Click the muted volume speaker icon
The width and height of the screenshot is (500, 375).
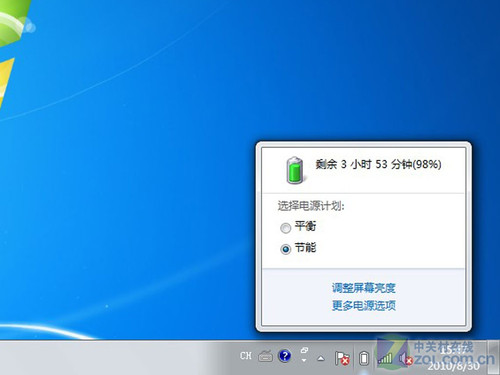pos(406,359)
